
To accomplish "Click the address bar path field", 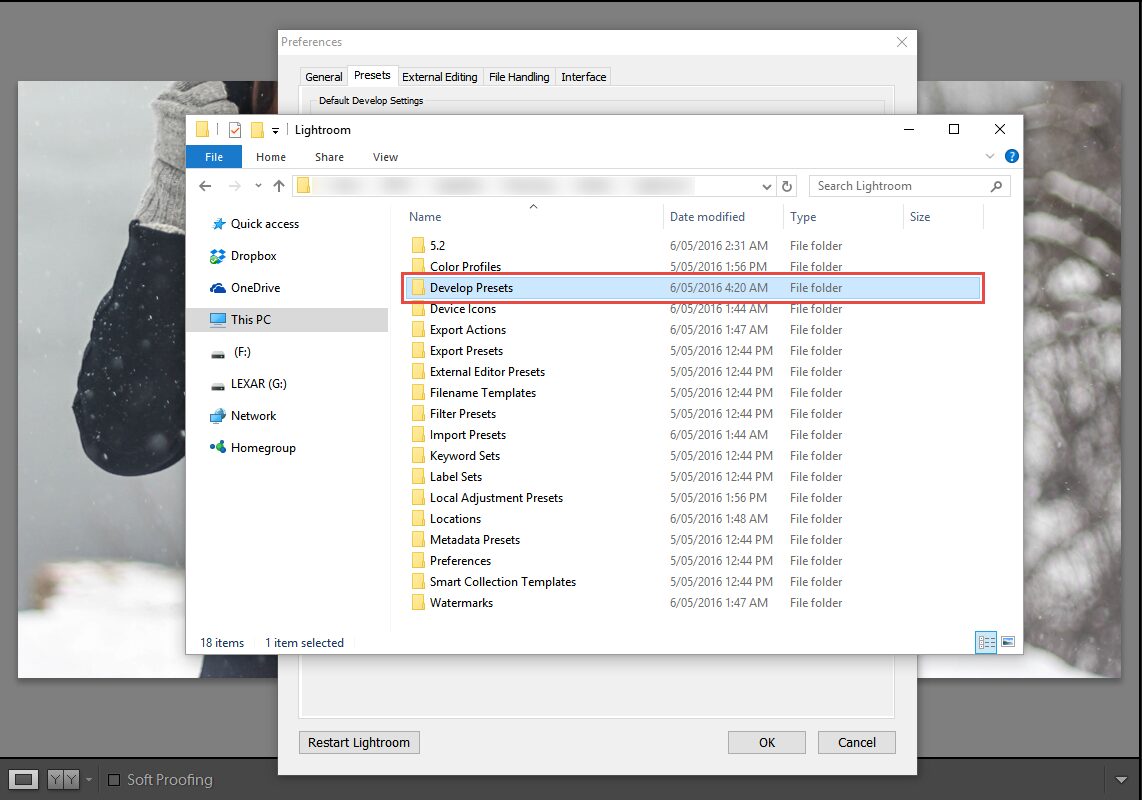I will [x=535, y=186].
